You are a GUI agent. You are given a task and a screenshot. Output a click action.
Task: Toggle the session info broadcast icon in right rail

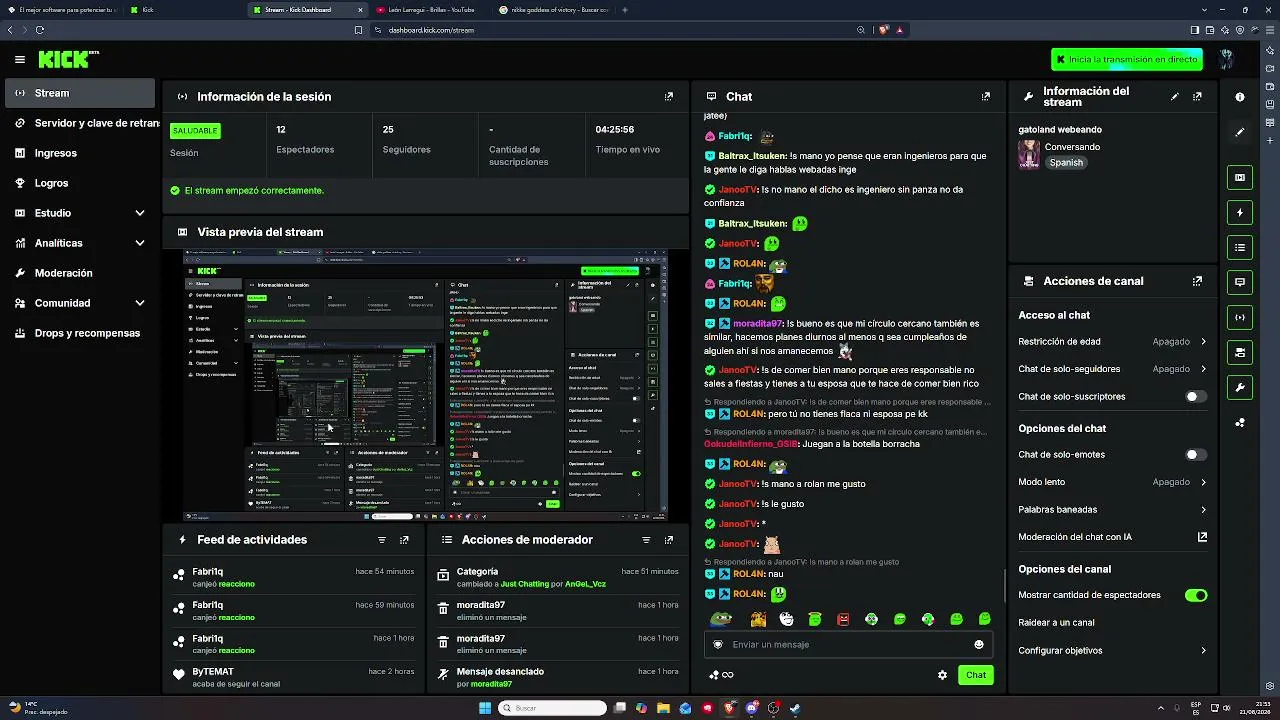pos(1240,317)
